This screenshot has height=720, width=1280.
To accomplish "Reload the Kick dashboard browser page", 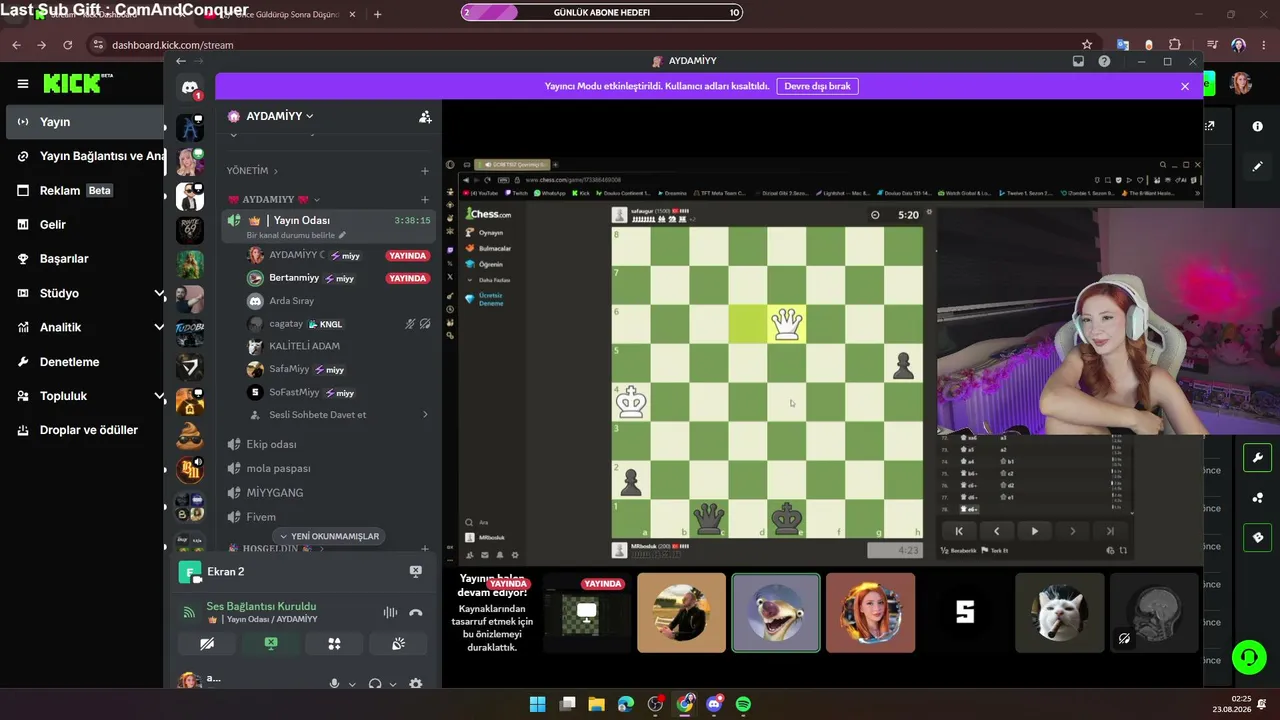I will (x=67, y=45).
